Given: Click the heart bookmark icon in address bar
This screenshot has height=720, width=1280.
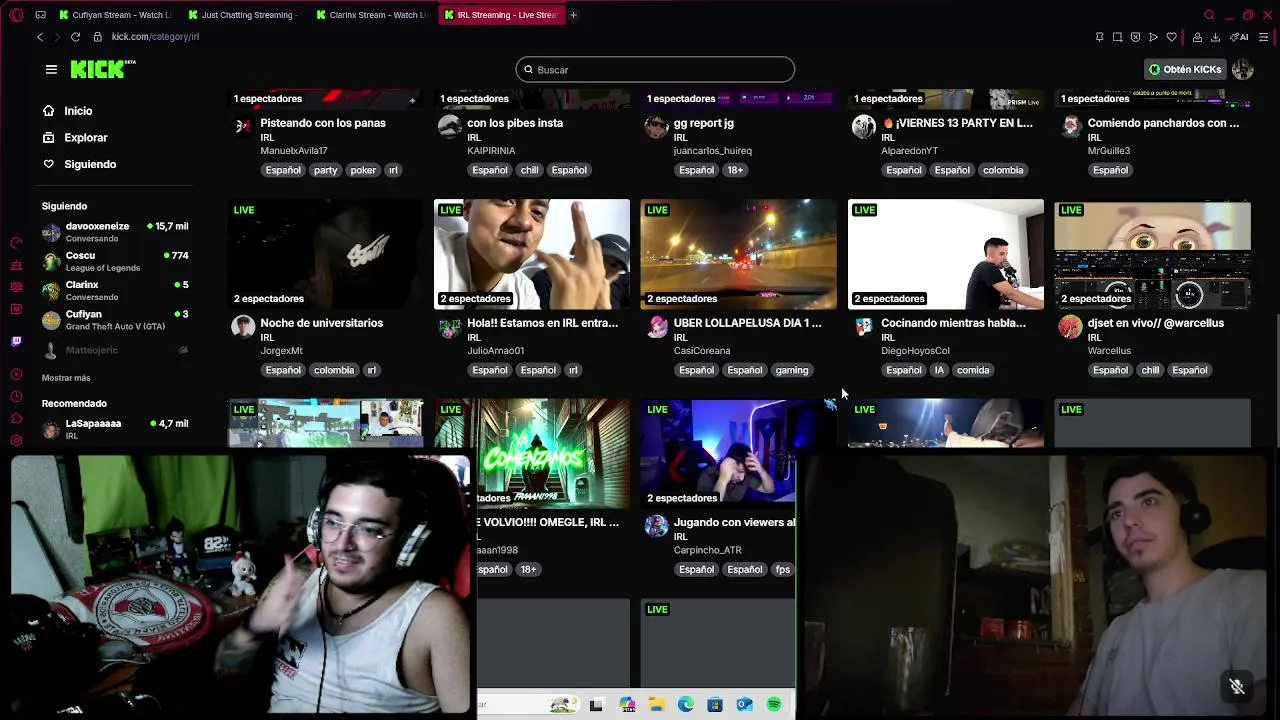Looking at the screenshot, I should point(1171,37).
